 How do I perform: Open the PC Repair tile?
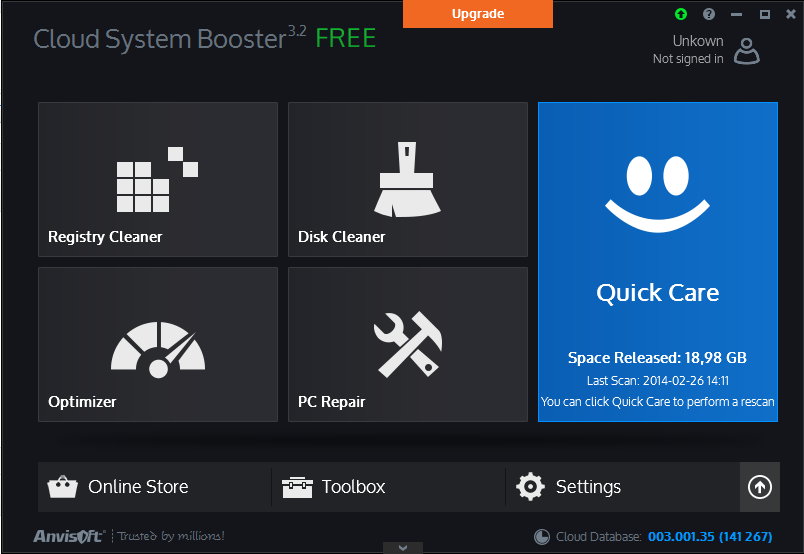[408, 344]
